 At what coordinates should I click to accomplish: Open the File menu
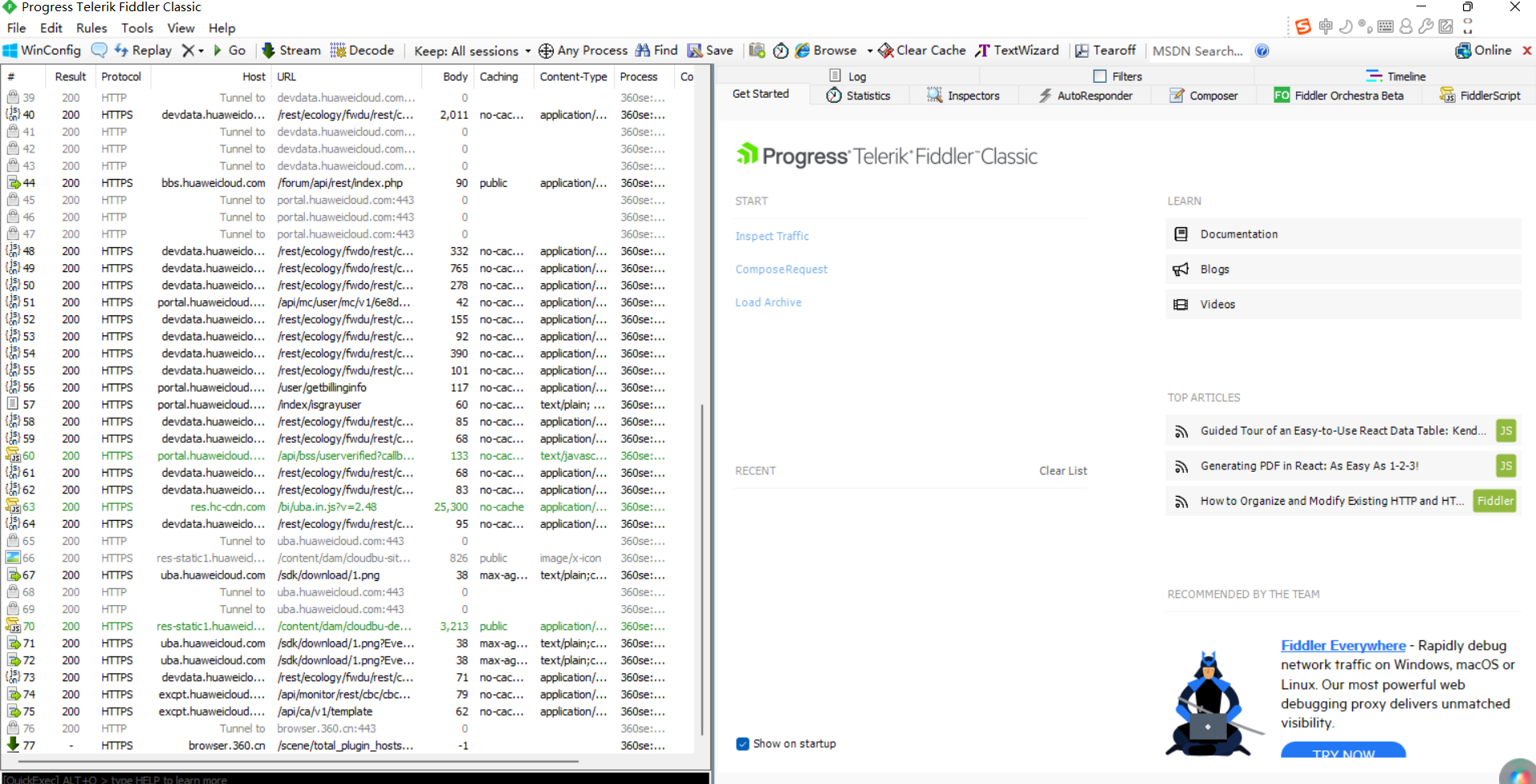[x=16, y=28]
